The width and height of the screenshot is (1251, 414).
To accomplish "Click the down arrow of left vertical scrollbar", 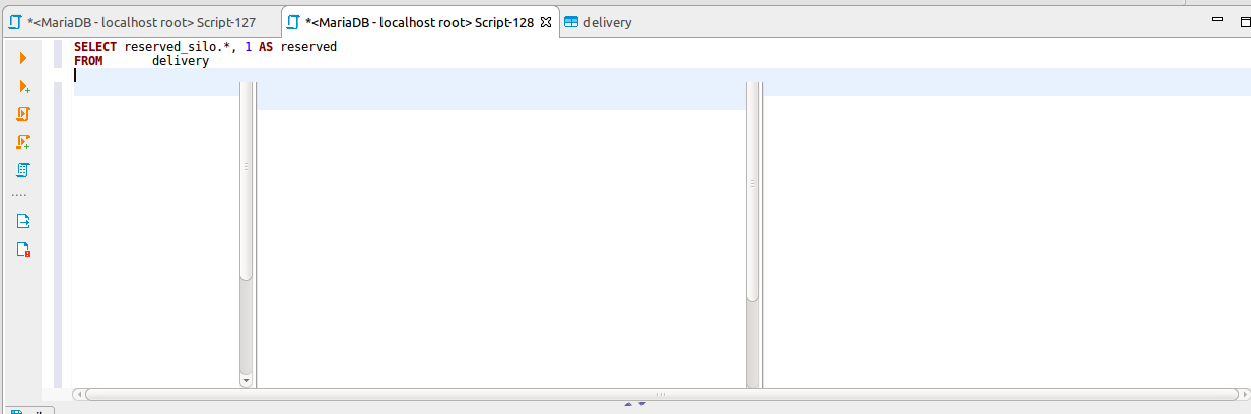I will click(x=246, y=380).
